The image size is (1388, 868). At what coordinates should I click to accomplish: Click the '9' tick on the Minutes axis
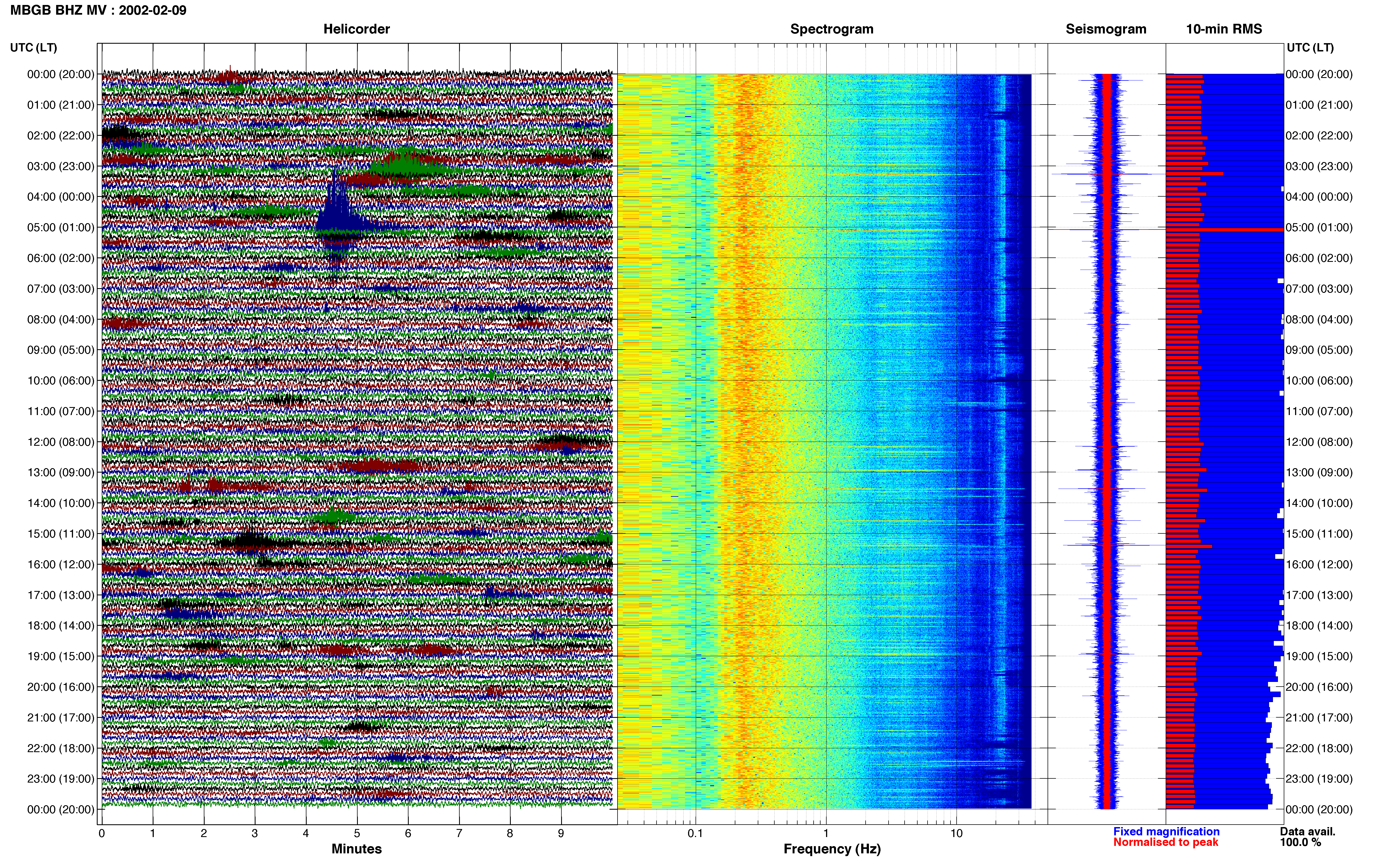pos(561,833)
